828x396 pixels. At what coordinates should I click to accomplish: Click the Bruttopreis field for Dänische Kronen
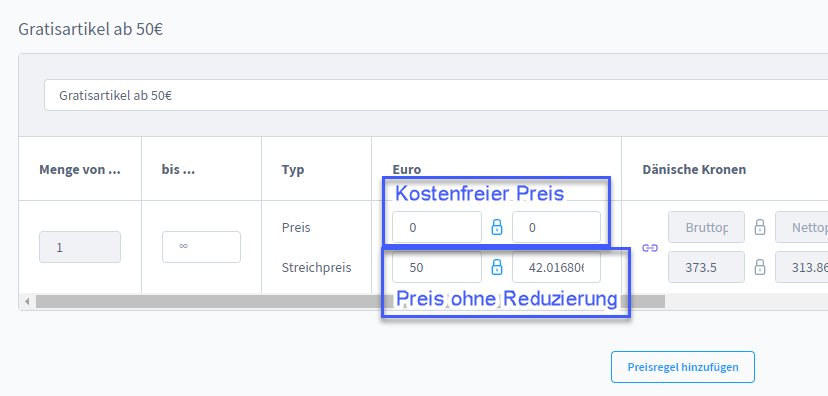(707, 228)
